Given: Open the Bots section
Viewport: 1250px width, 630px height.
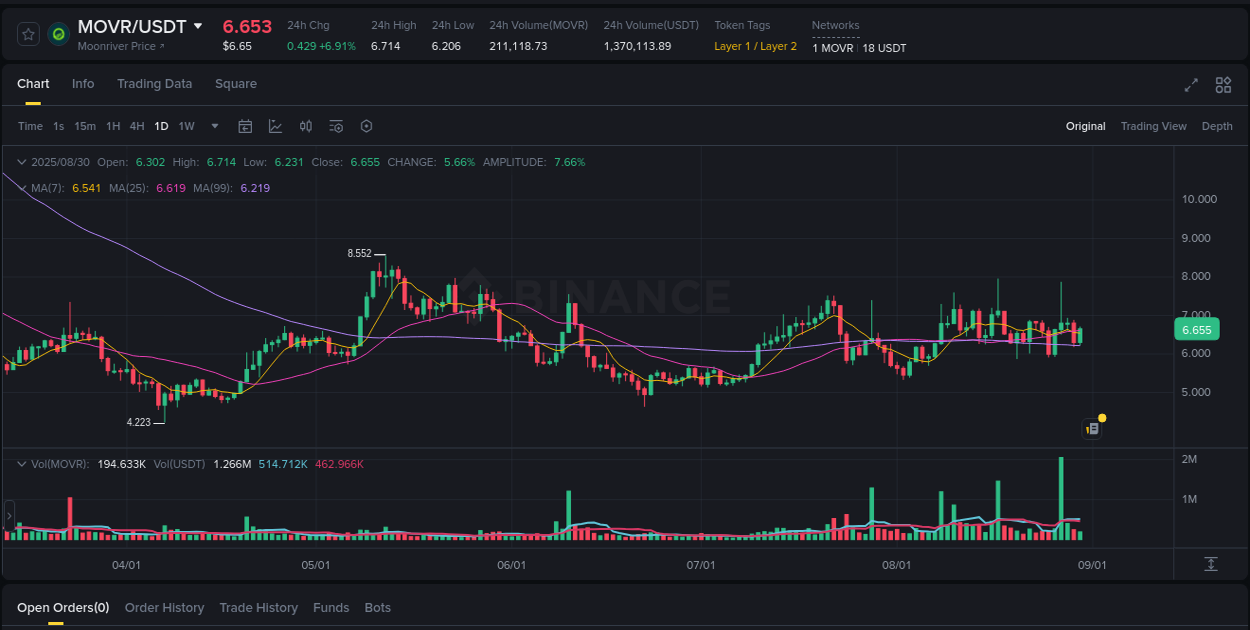Looking at the screenshot, I should pyautogui.click(x=378, y=607).
